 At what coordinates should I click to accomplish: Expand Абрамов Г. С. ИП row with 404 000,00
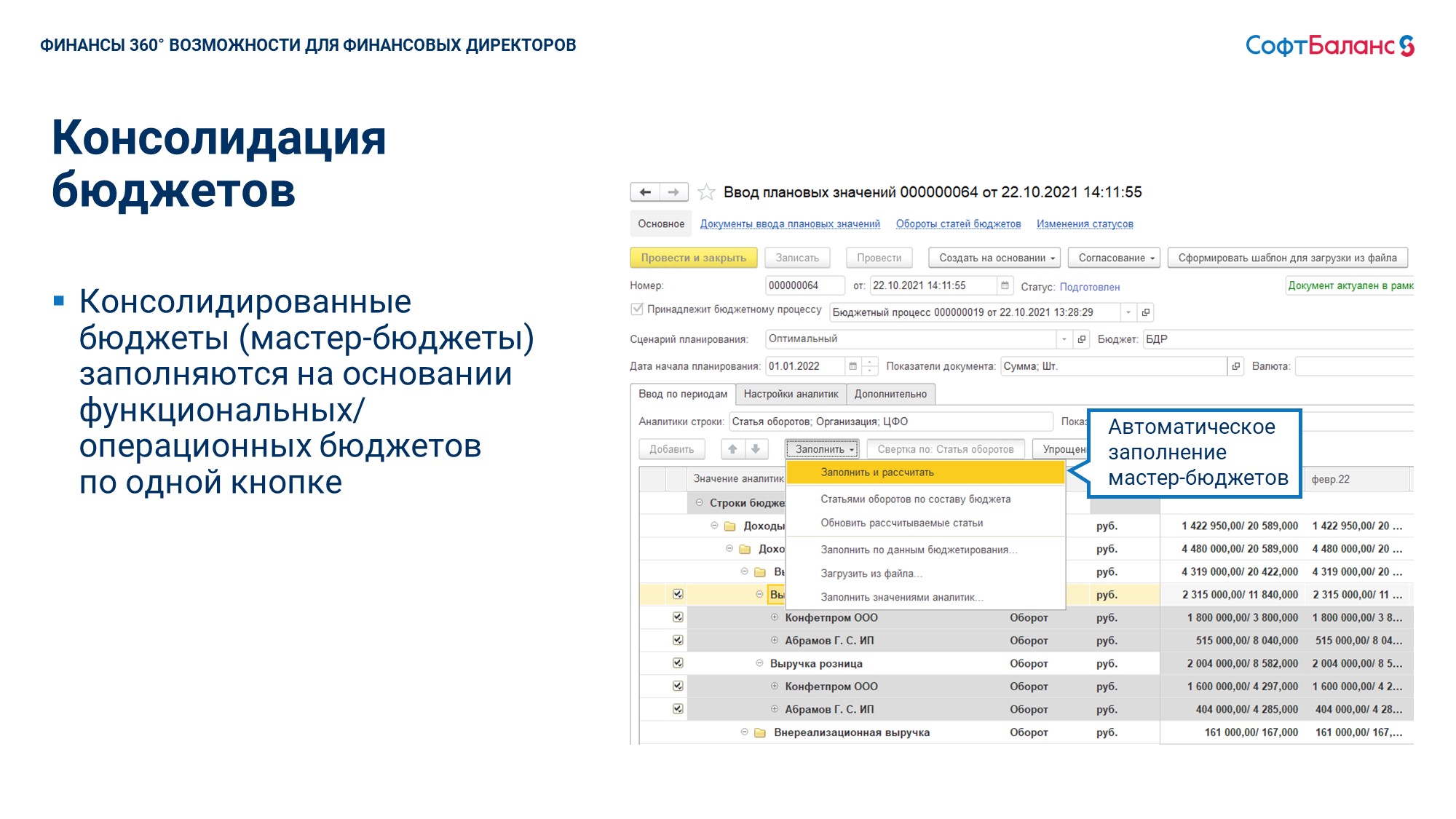tap(775, 709)
